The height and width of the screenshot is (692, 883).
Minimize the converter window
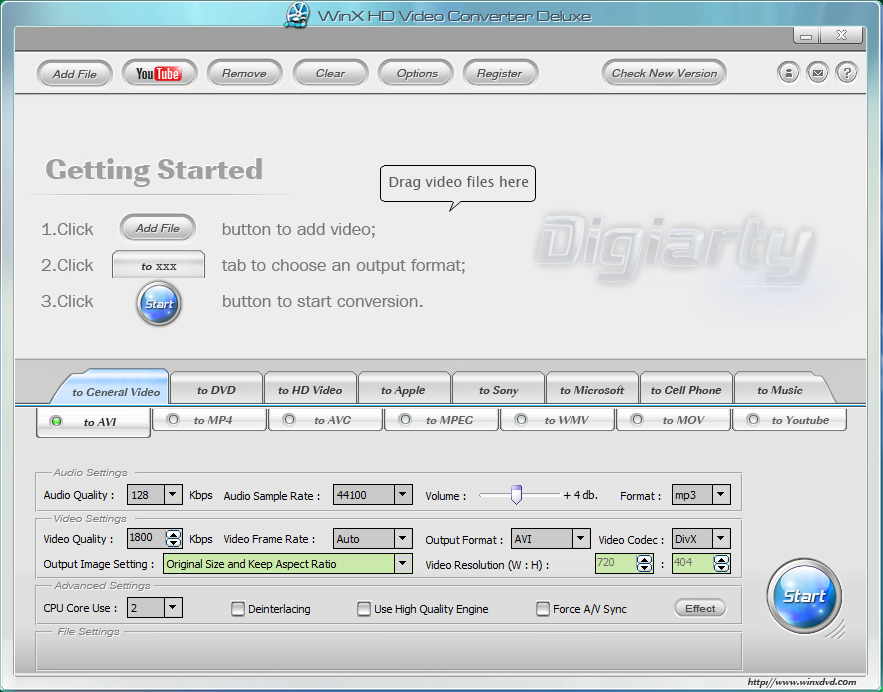806,35
